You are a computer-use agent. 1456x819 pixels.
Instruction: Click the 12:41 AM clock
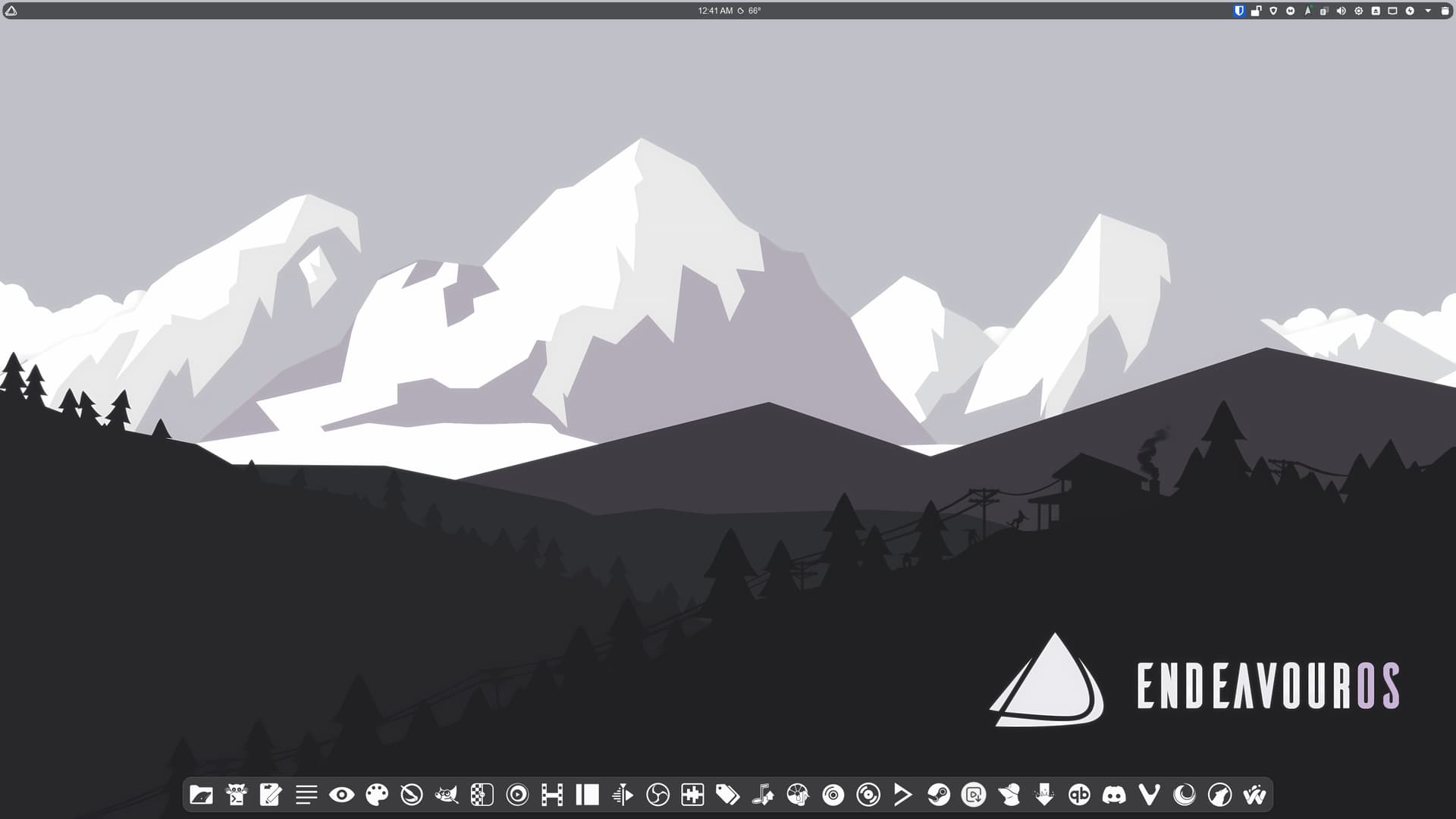point(715,11)
